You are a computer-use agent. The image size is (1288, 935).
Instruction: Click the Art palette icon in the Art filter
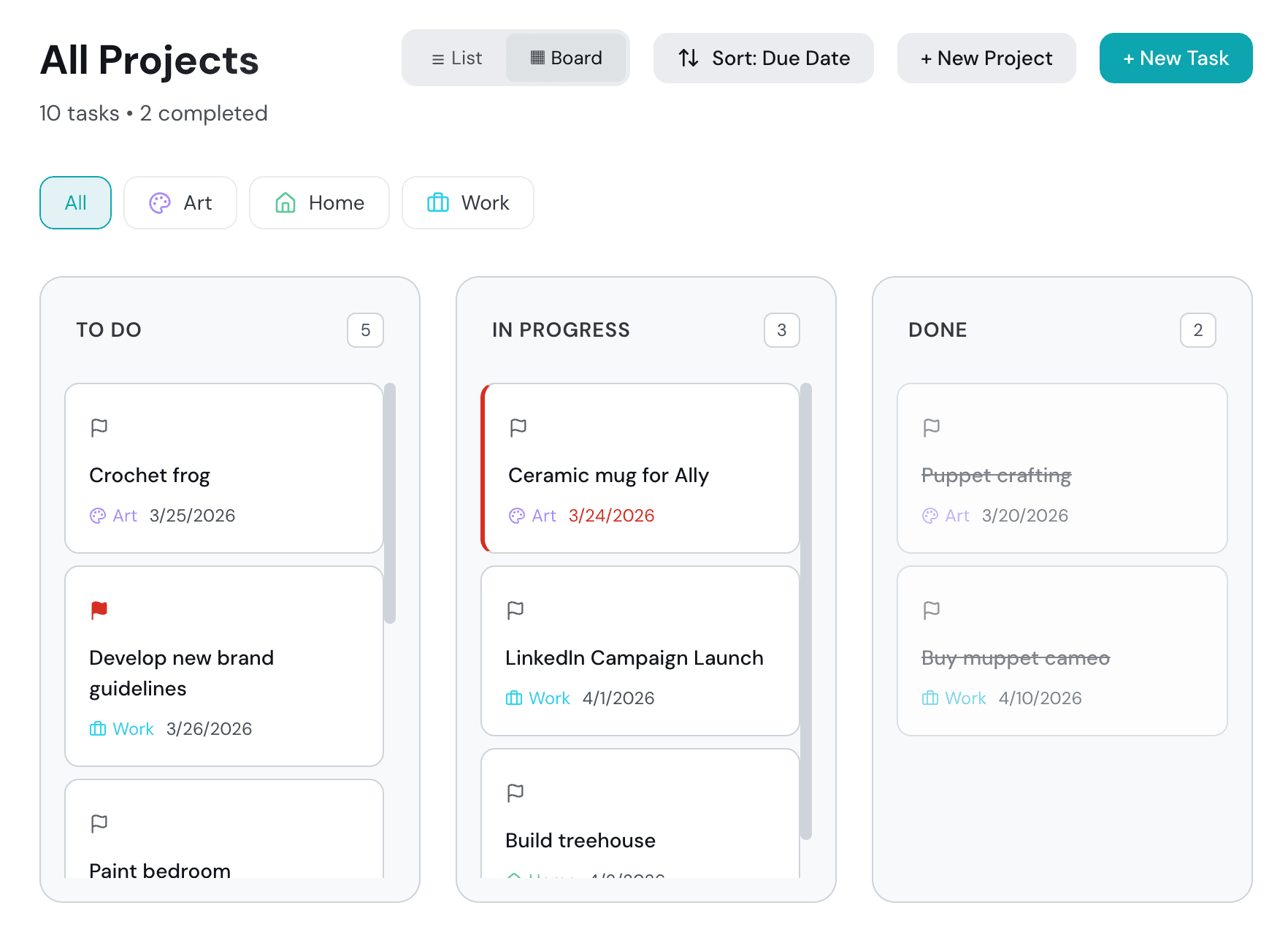159,202
